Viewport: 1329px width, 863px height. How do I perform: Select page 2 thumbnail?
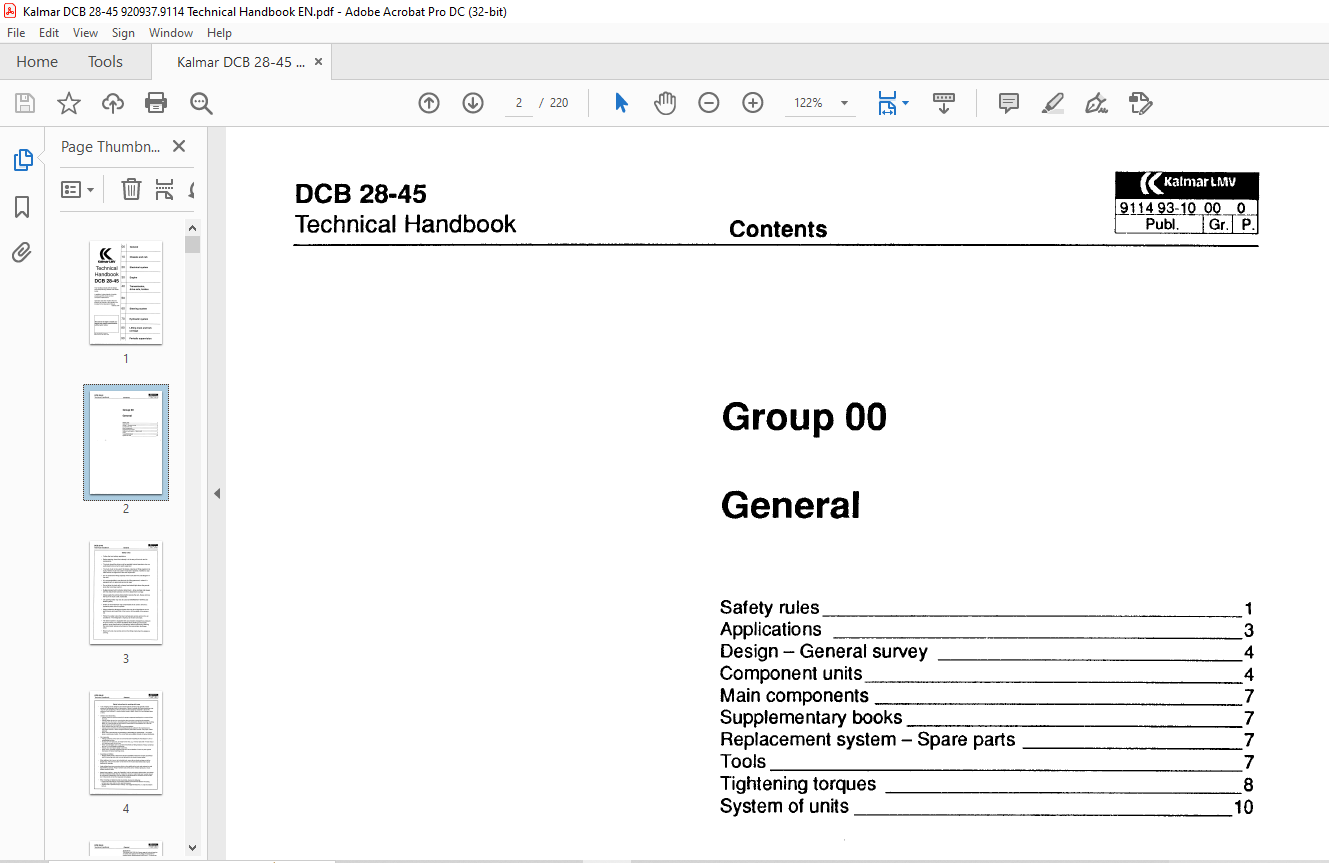[x=126, y=442]
